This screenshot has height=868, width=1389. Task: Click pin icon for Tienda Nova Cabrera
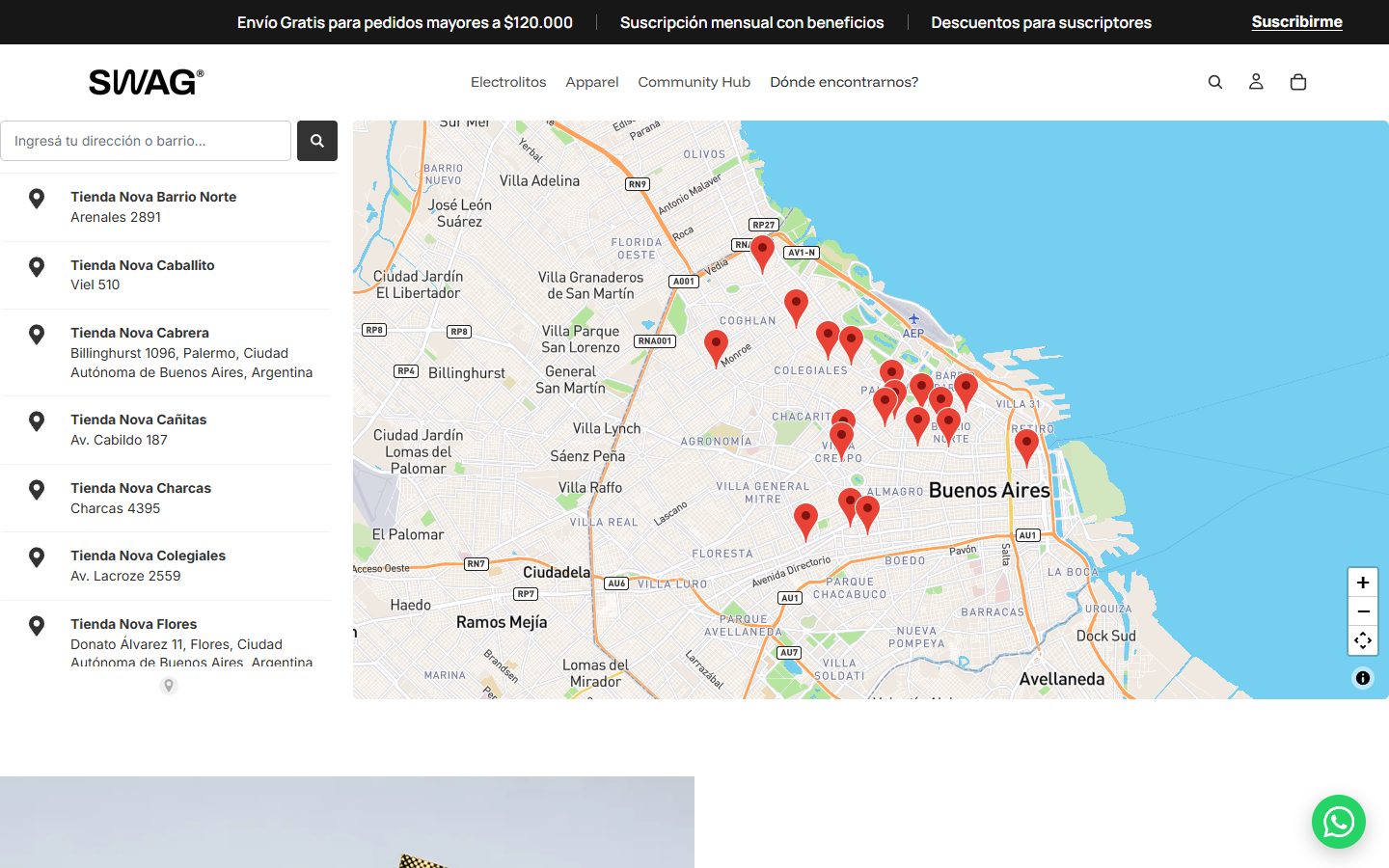(x=37, y=335)
